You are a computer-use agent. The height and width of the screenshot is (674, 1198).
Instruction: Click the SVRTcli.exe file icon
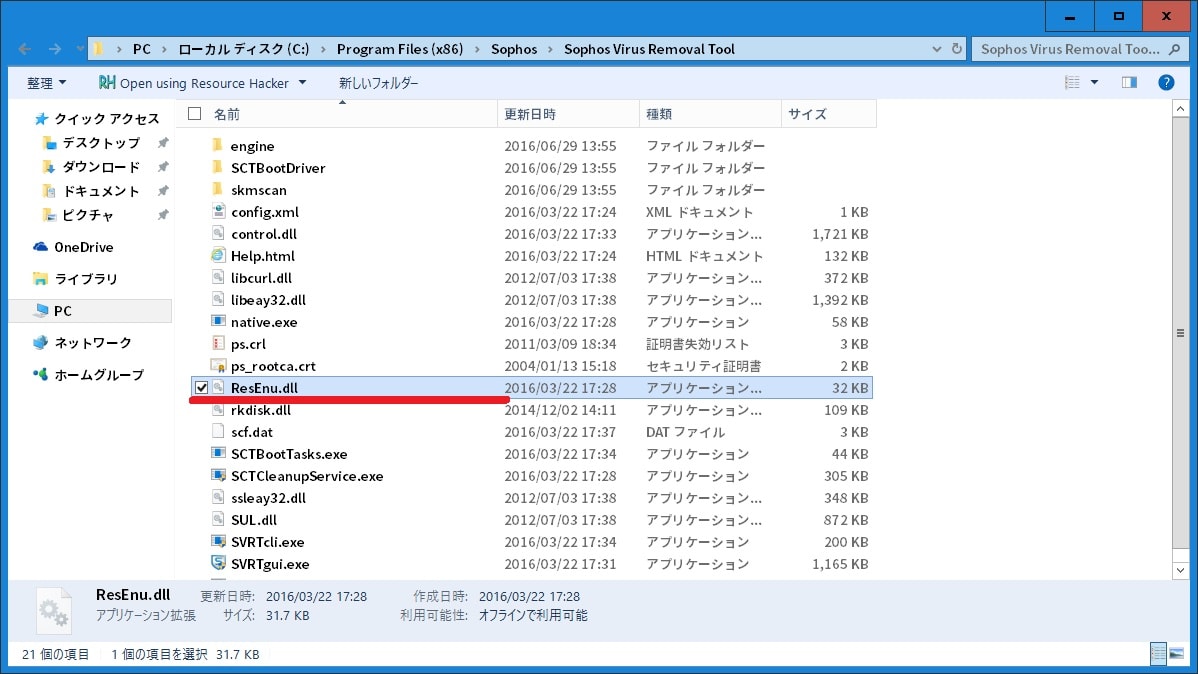coord(219,542)
